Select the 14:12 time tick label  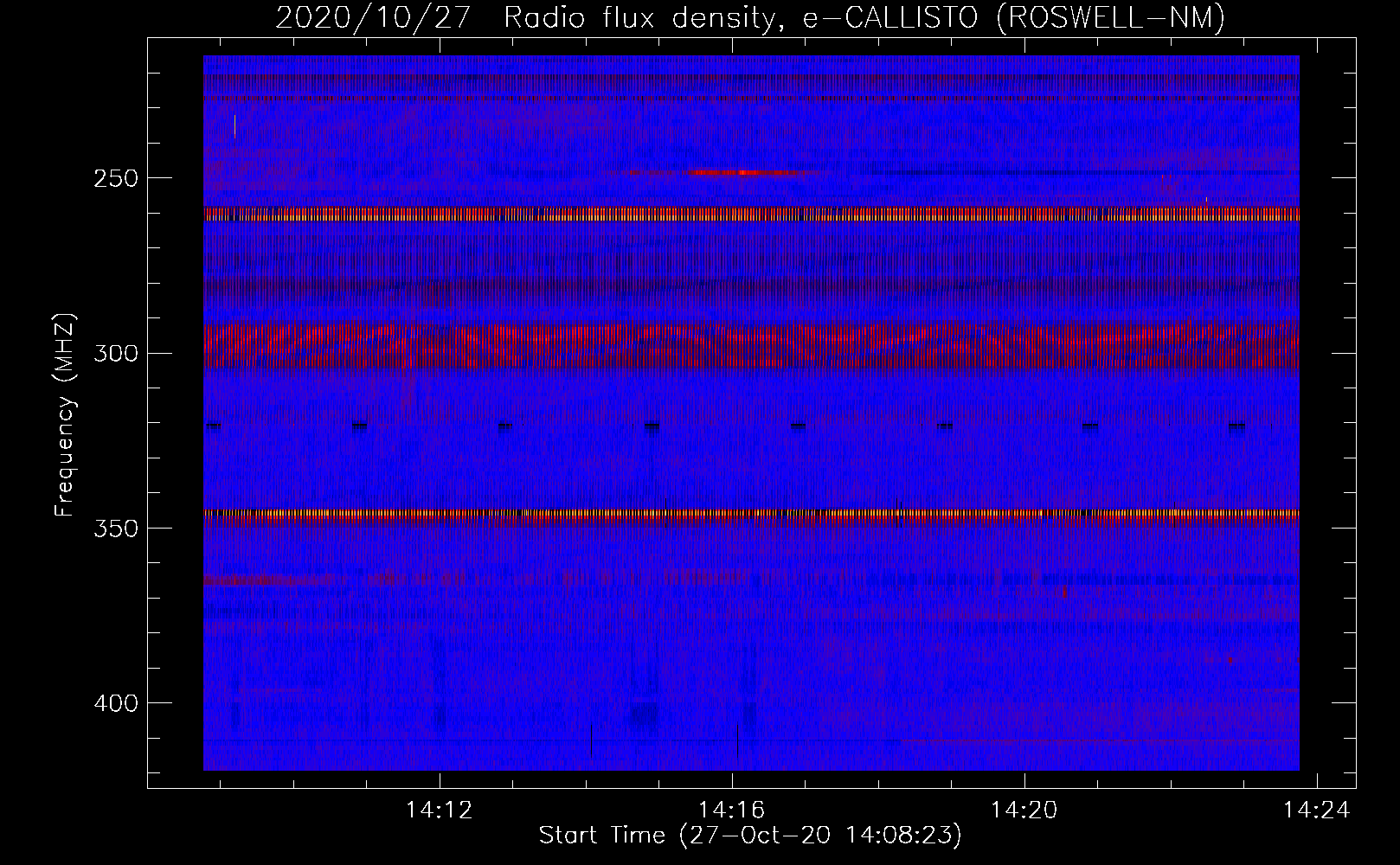440,811
